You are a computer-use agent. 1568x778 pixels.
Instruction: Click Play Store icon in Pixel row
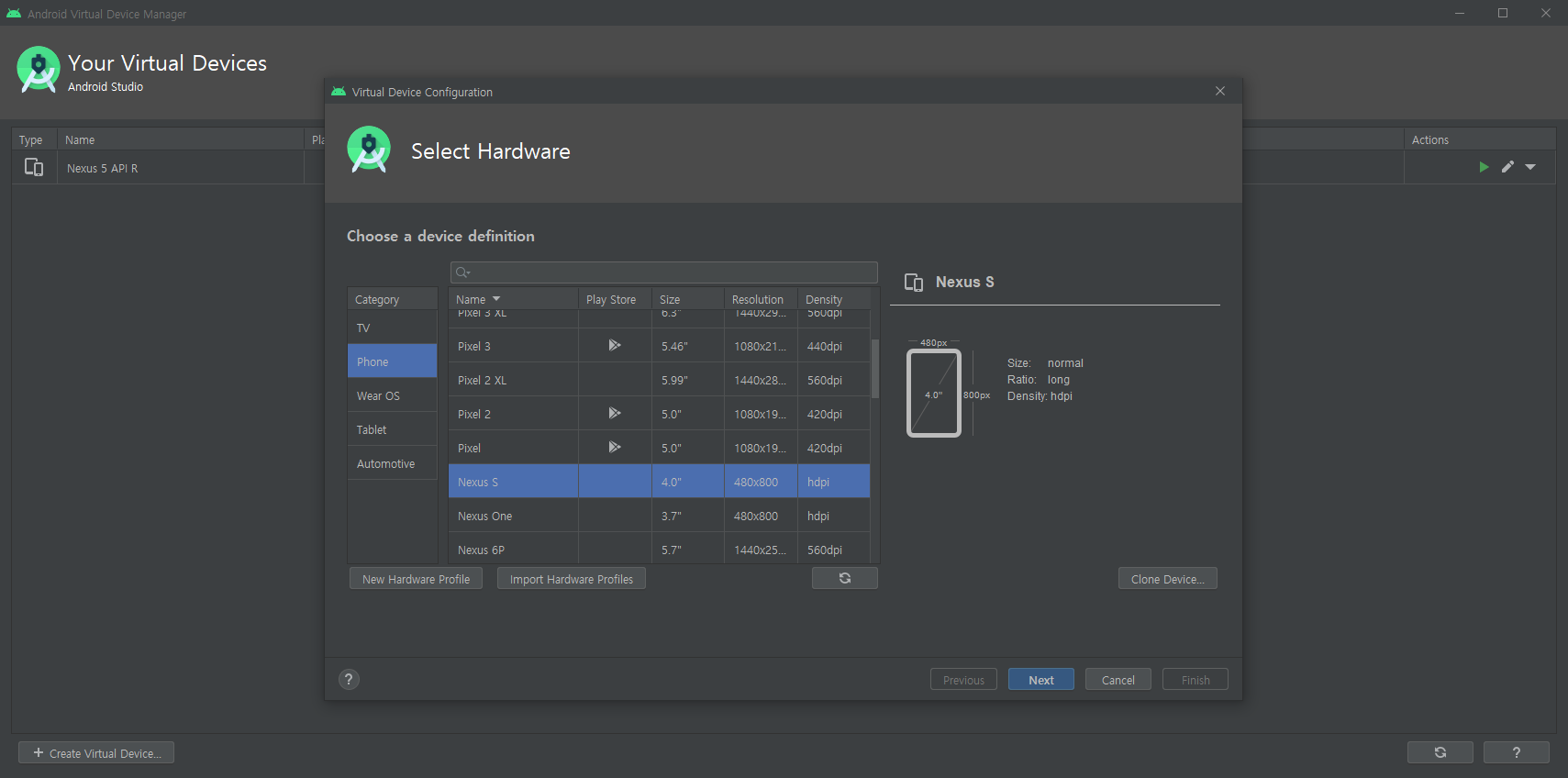(x=615, y=447)
